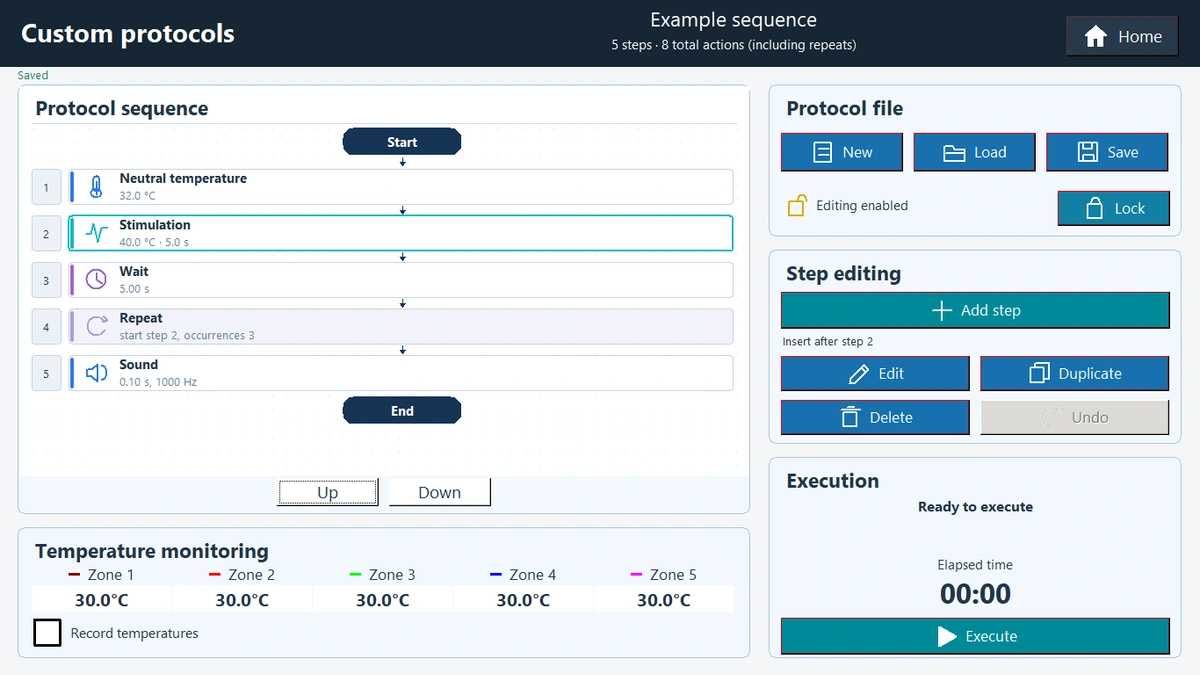The width and height of the screenshot is (1200, 675).
Task: Click the thermometer icon for Neutral temperature
Action: [96, 187]
